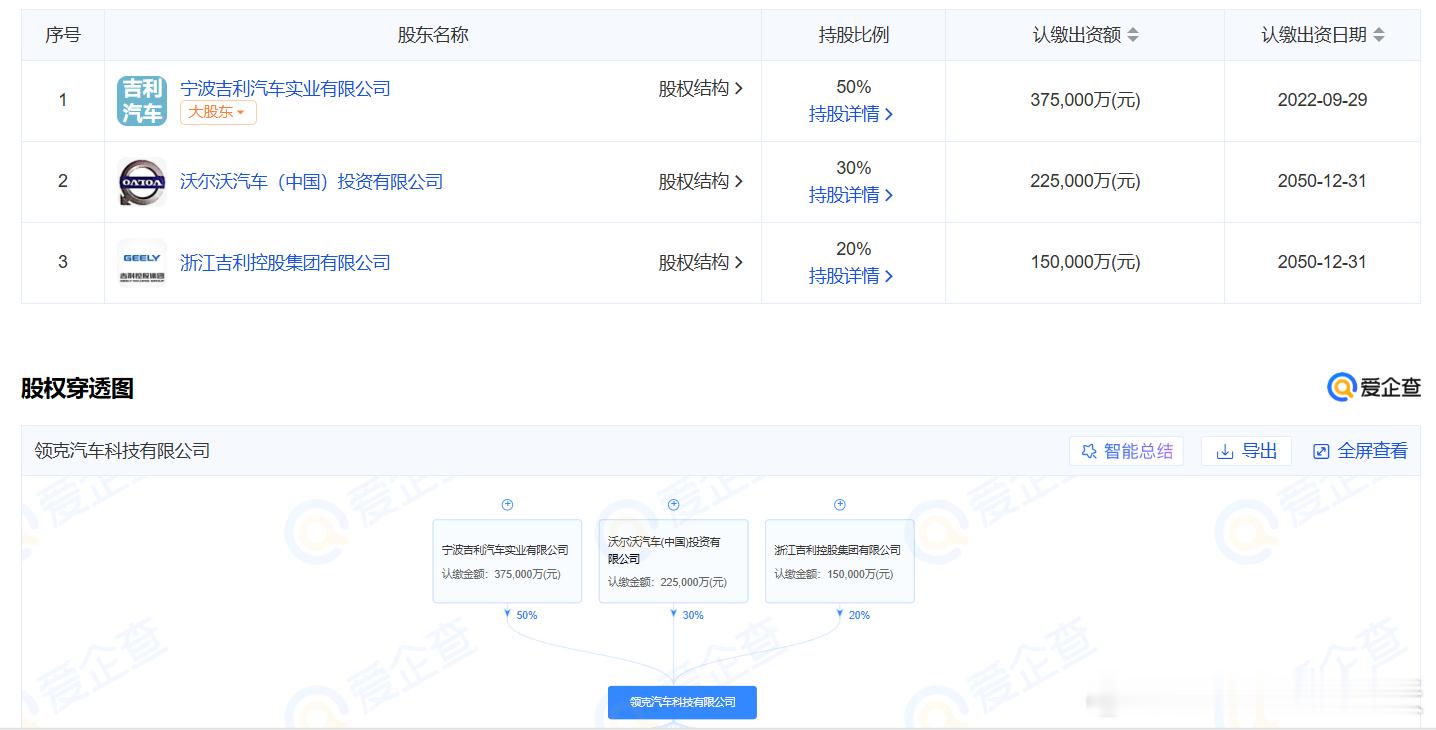
Task: Click the 2022-09-29 date cell
Action: 1322,101
